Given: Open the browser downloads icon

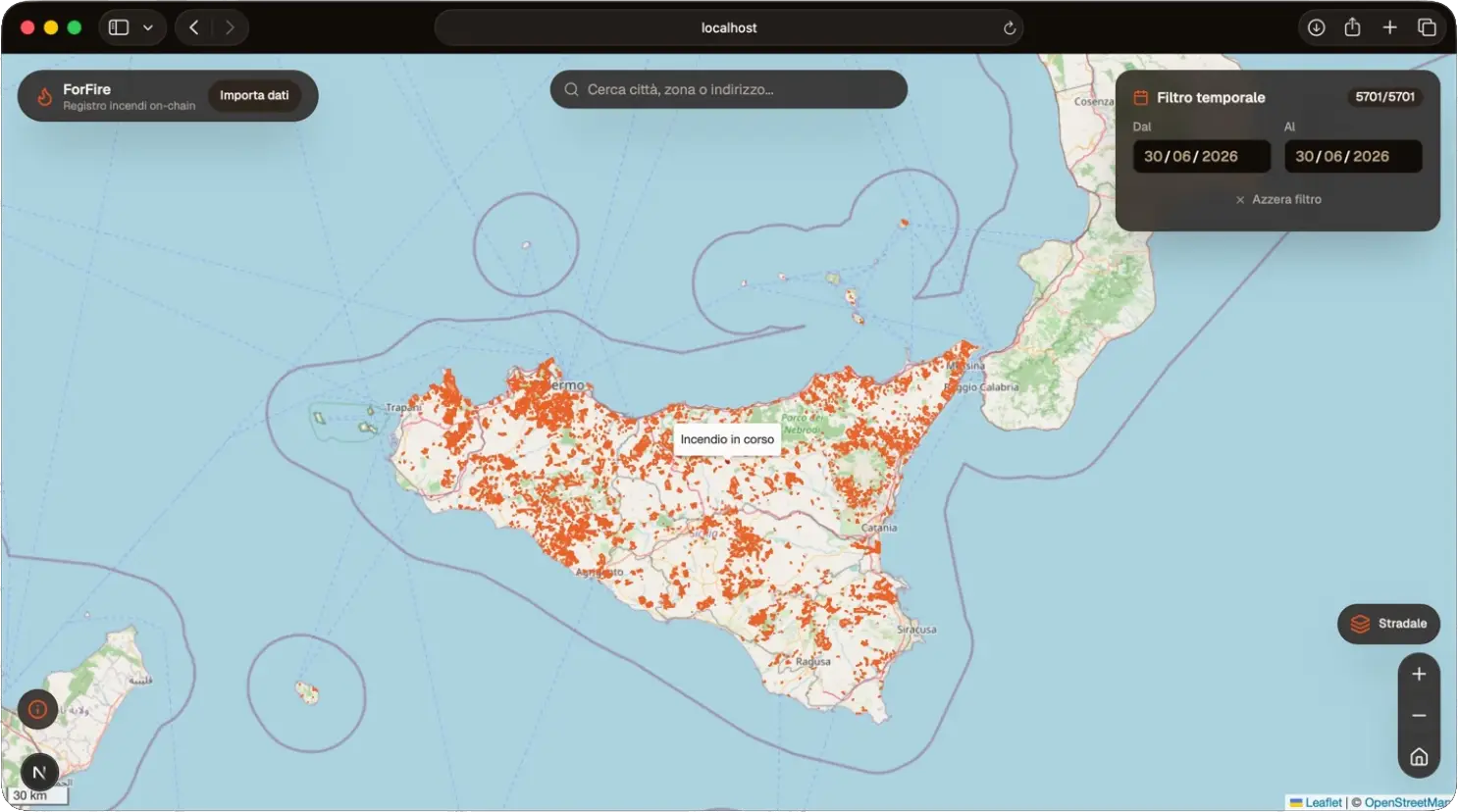Looking at the screenshot, I should tap(1317, 27).
